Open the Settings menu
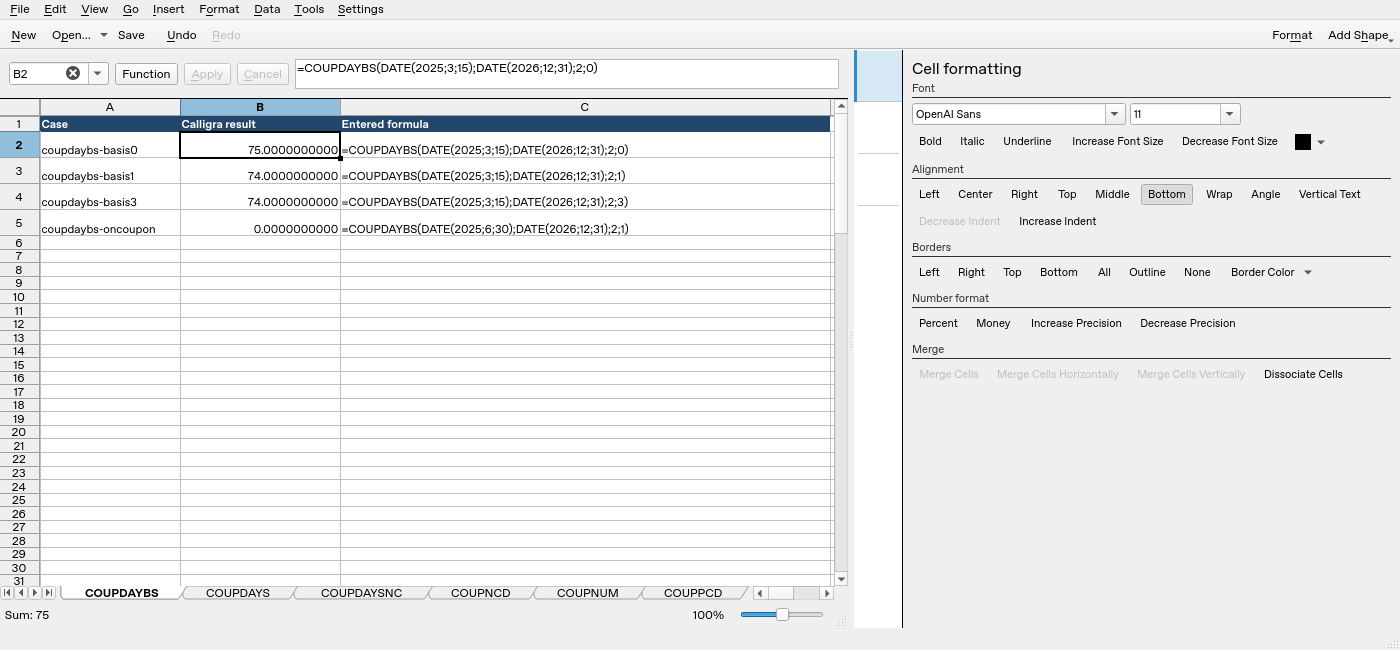 [x=360, y=9]
